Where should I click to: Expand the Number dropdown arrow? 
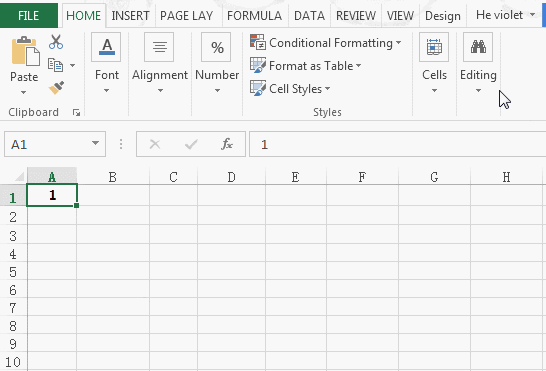[x=217, y=90]
